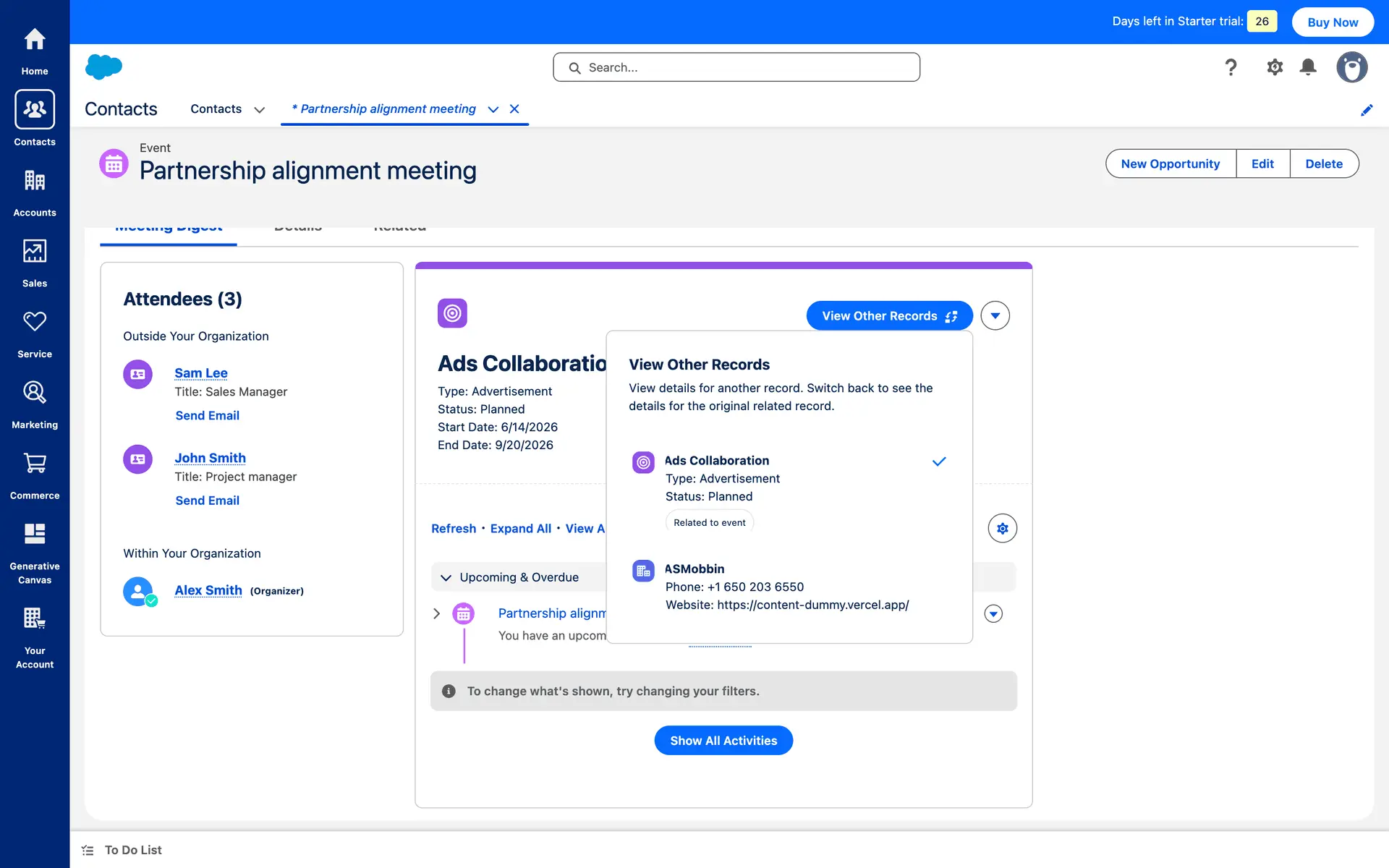Close the Partnership alignment meeting tab
The height and width of the screenshot is (868, 1389).
point(514,109)
